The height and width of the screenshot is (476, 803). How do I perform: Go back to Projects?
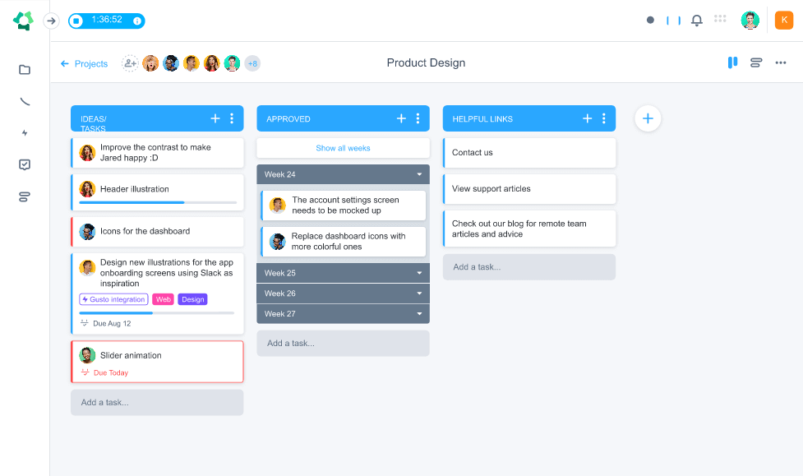coord(84,63)
